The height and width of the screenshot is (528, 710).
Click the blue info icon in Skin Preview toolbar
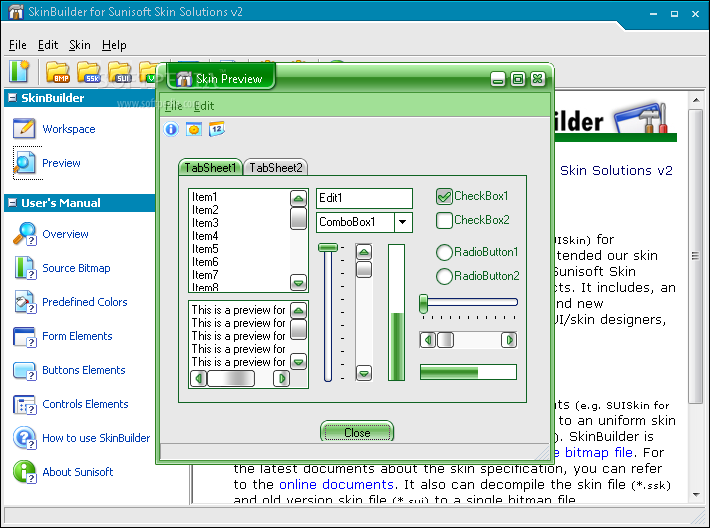click(x=171, y=130)
